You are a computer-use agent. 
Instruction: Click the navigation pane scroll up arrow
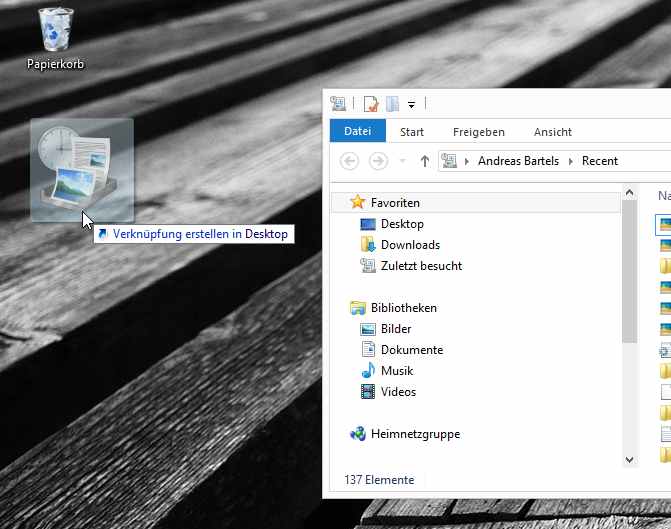tap(629, 193)
